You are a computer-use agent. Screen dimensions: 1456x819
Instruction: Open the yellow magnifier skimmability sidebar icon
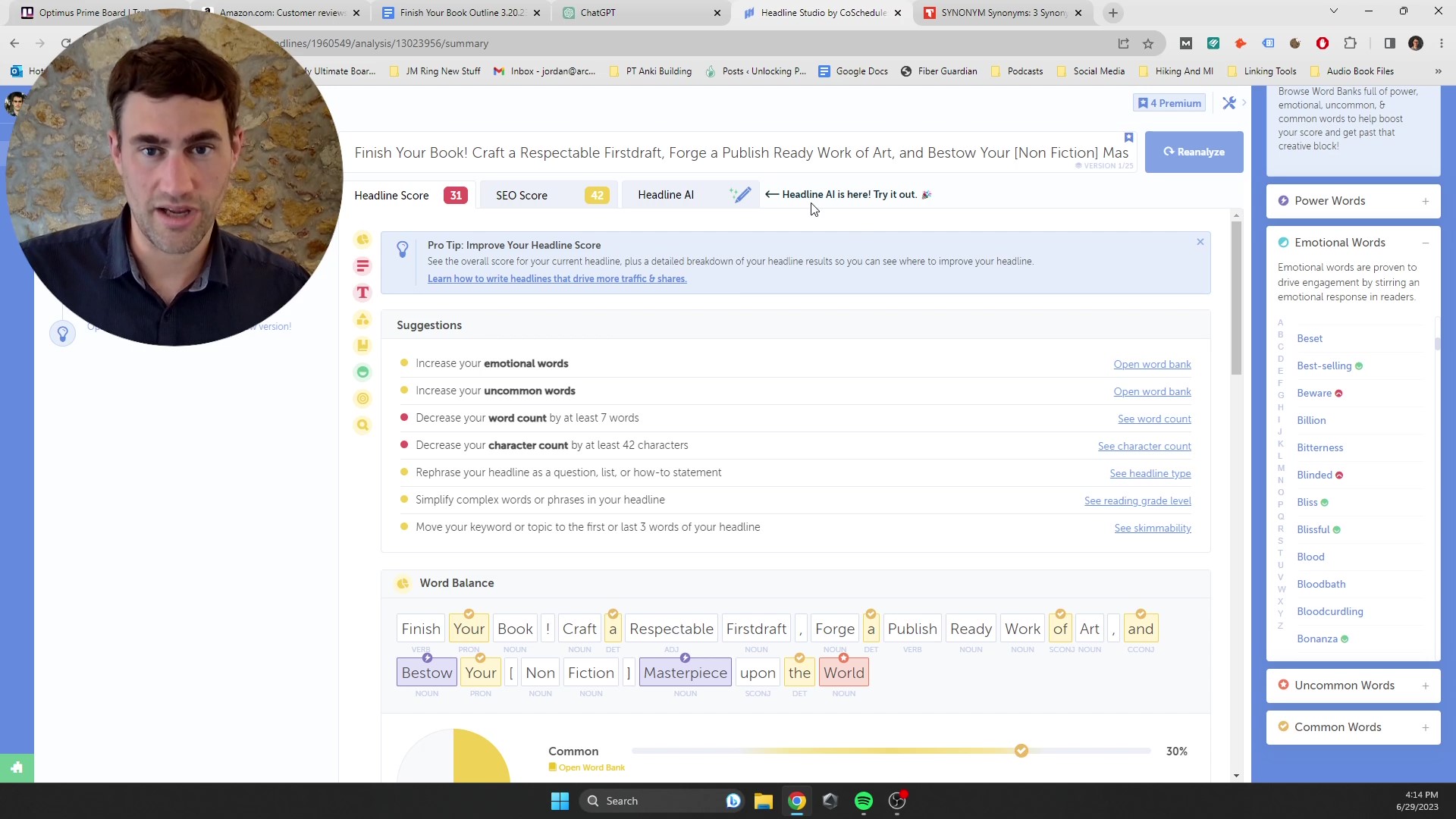click(x=362, y=425)
